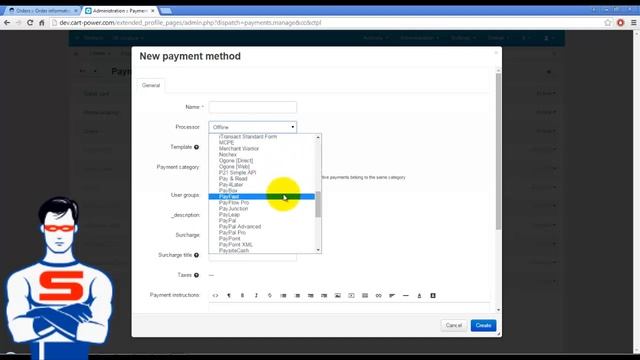Select plain PayPal processor option

[x=227, y=221]
